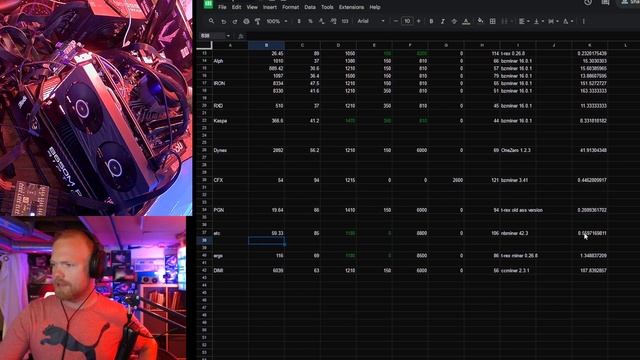Click the Share button
Viewport: 640px width, 360px height.
630,2
